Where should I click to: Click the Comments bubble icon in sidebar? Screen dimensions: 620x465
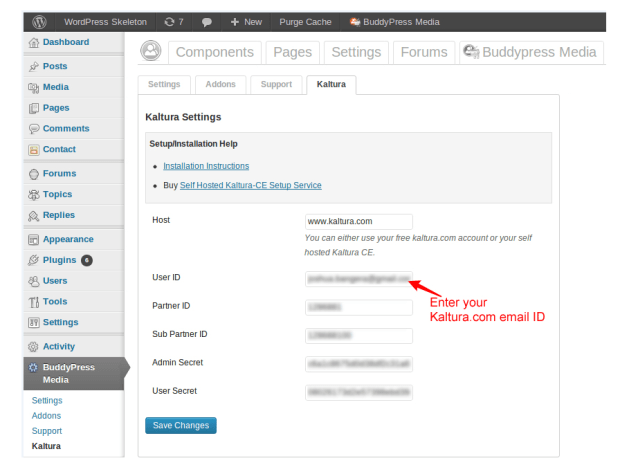[x=34, y=129]
